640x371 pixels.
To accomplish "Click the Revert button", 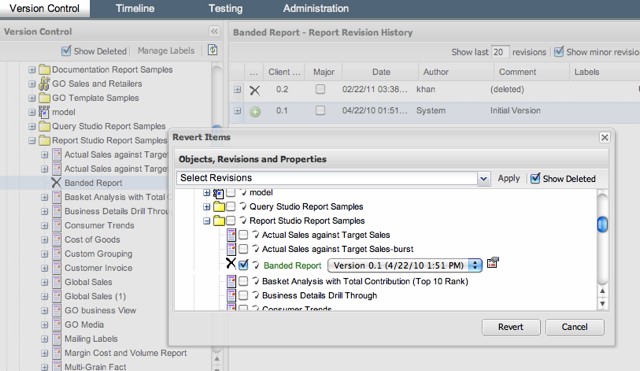I will [x=511, y=327].
